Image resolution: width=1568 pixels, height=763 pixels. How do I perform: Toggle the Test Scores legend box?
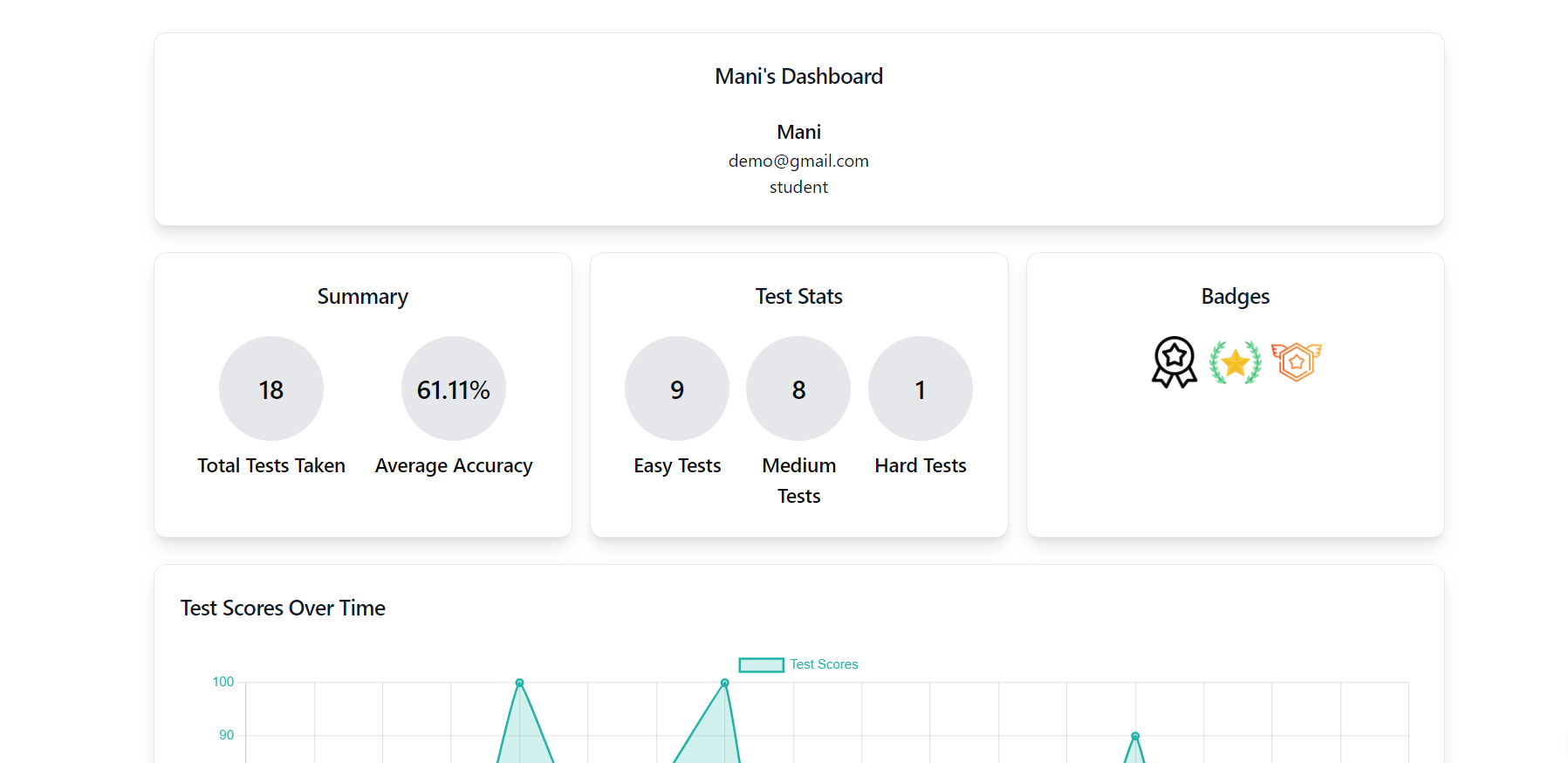pos(761,665)
